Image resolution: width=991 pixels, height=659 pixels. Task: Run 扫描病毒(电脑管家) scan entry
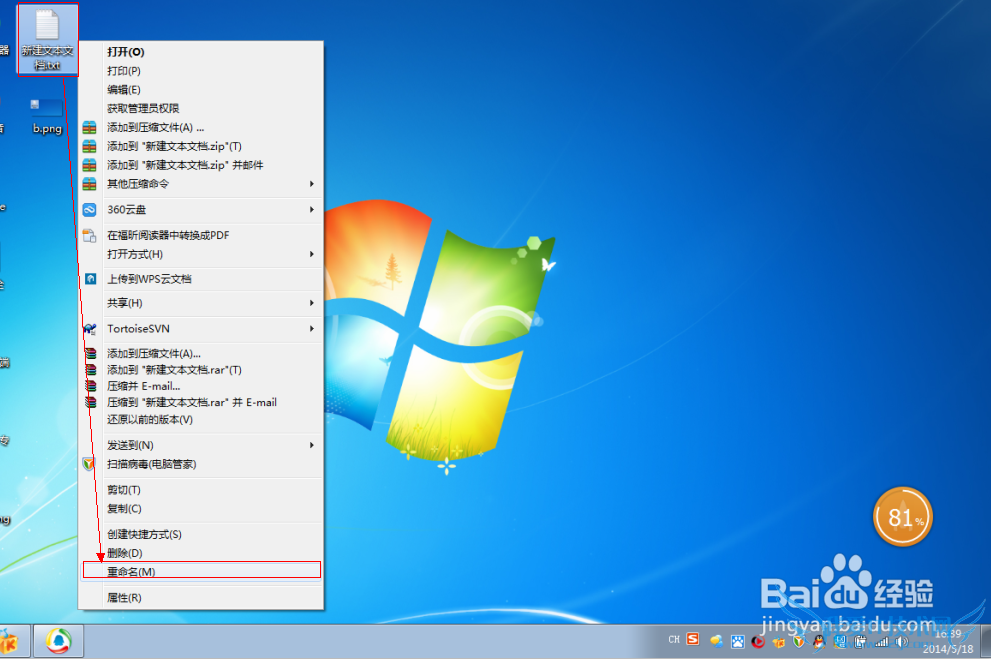201,464
